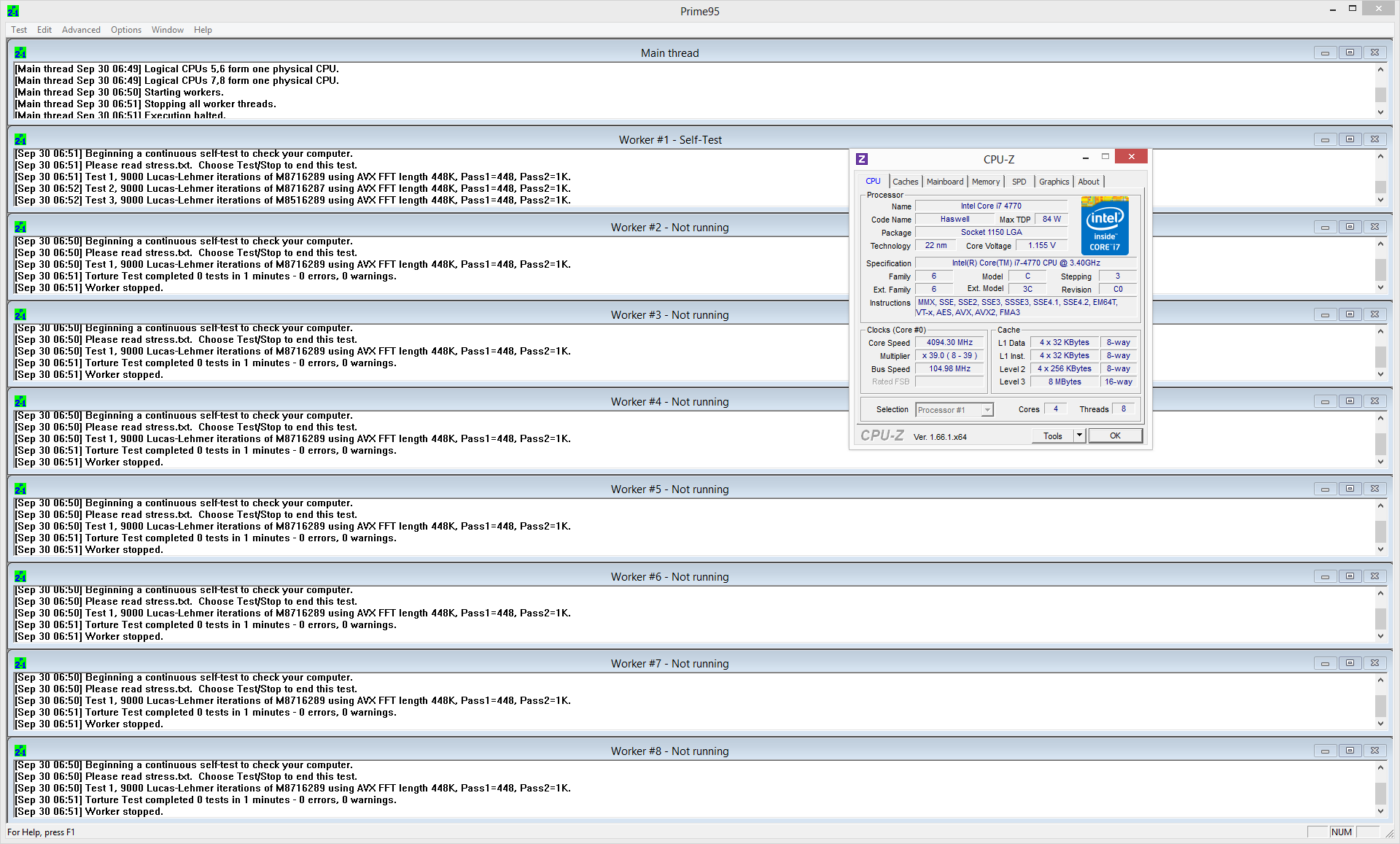Click the Prime95 application icon in title bar
The height and width of the screenshot is (844, 1400).
pos(13,11)
